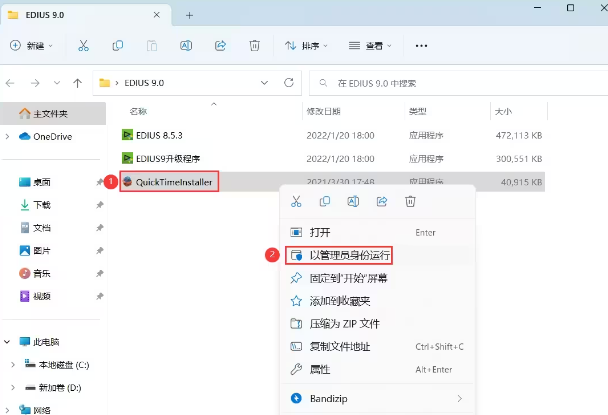Select the EDIUS 8.5.3 file name
608x415 pixels.
coord(159,135)
